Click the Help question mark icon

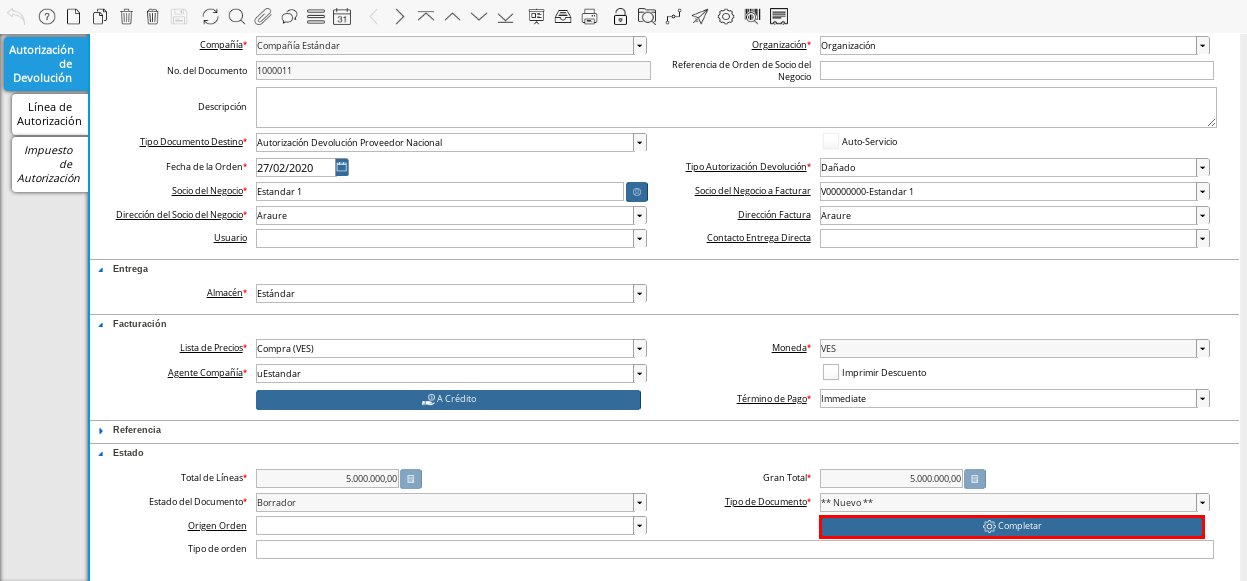tap(46, 16)
